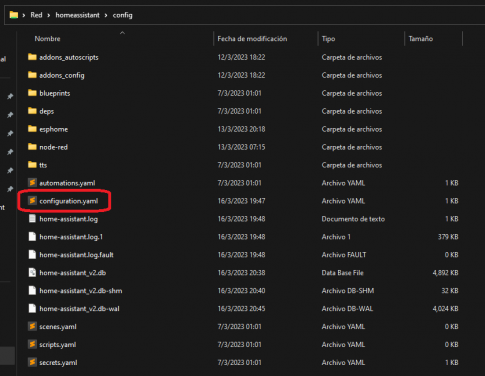Screen dimensions: 485x376
Task: Expand the chevron after Red in the address bar
Action: (48, 15)
